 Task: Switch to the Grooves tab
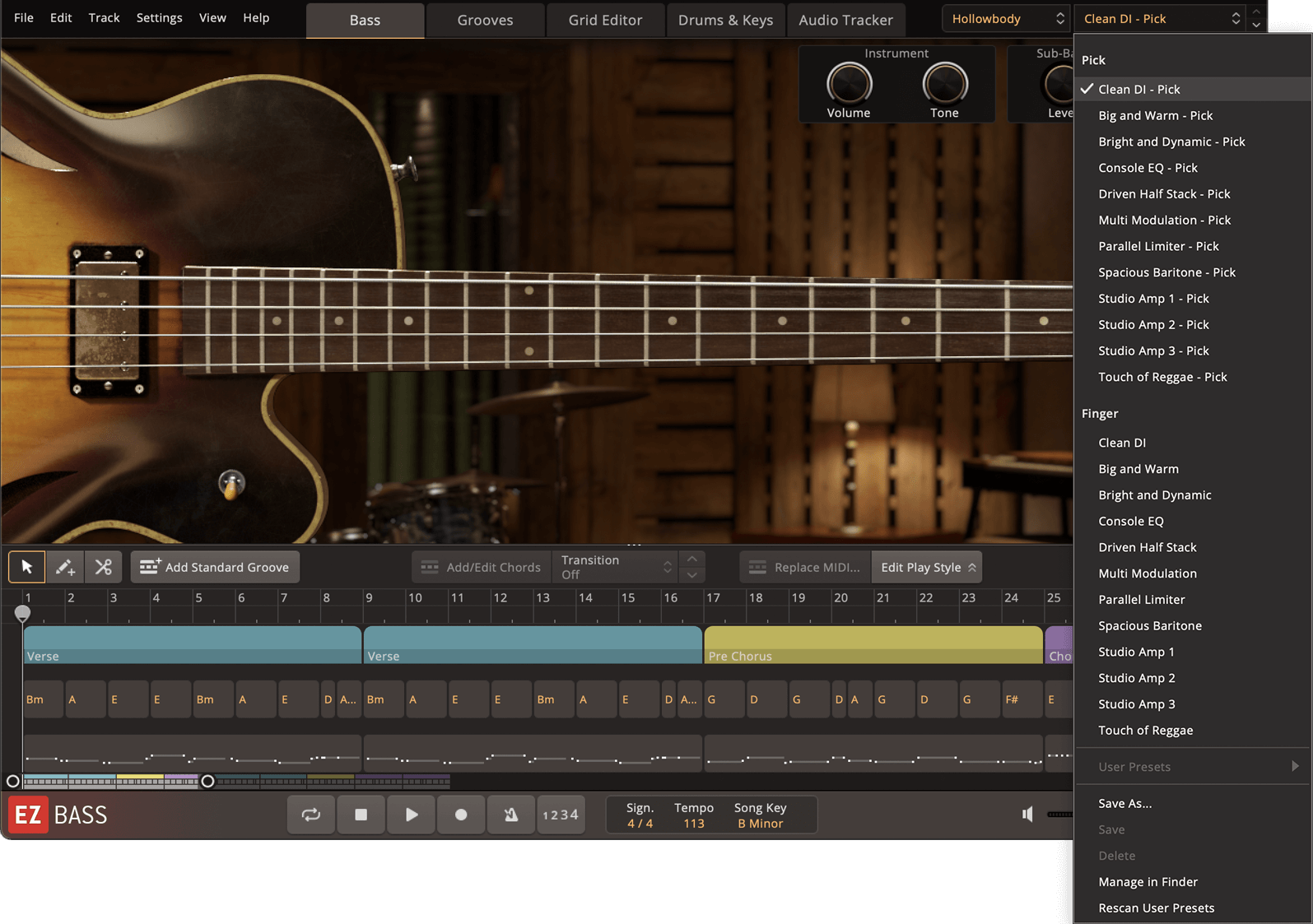[x=485, y=20]
